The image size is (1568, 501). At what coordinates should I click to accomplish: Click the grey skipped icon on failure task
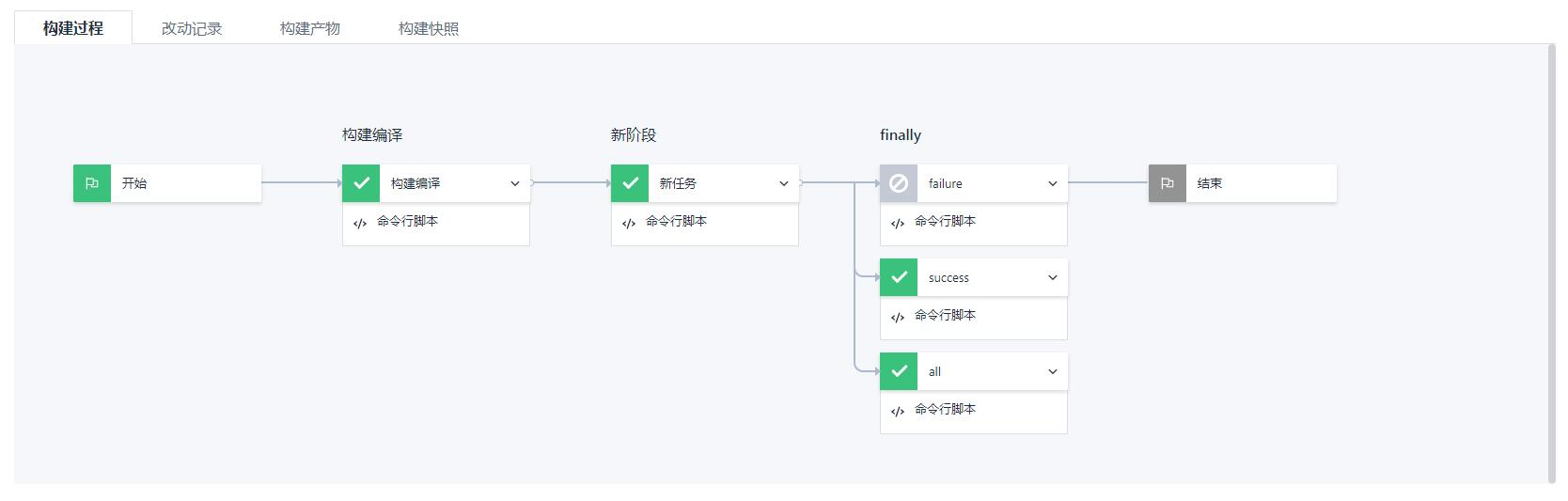[x=899, y=183]
